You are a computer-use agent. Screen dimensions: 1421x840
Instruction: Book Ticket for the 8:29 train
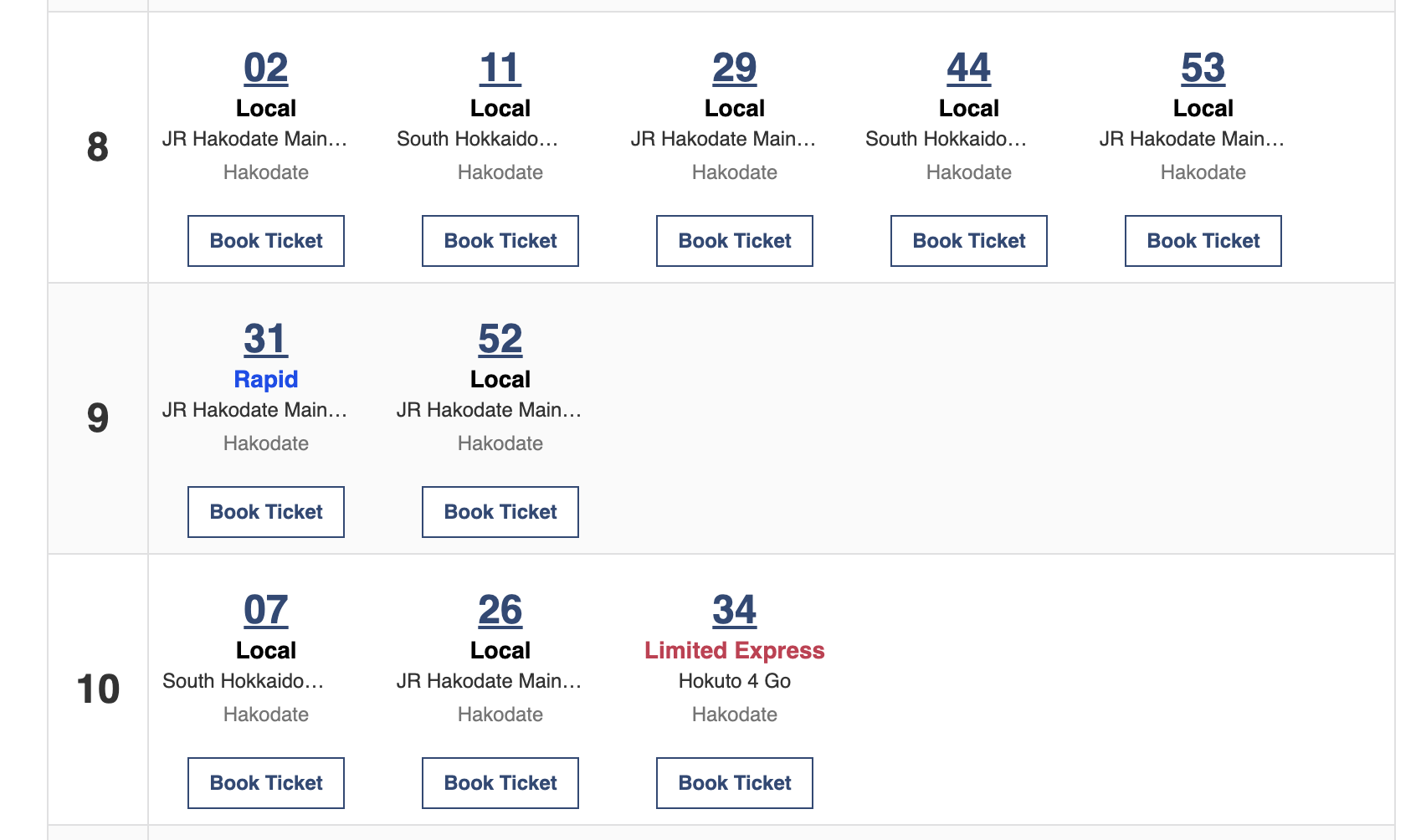[735, 241]
